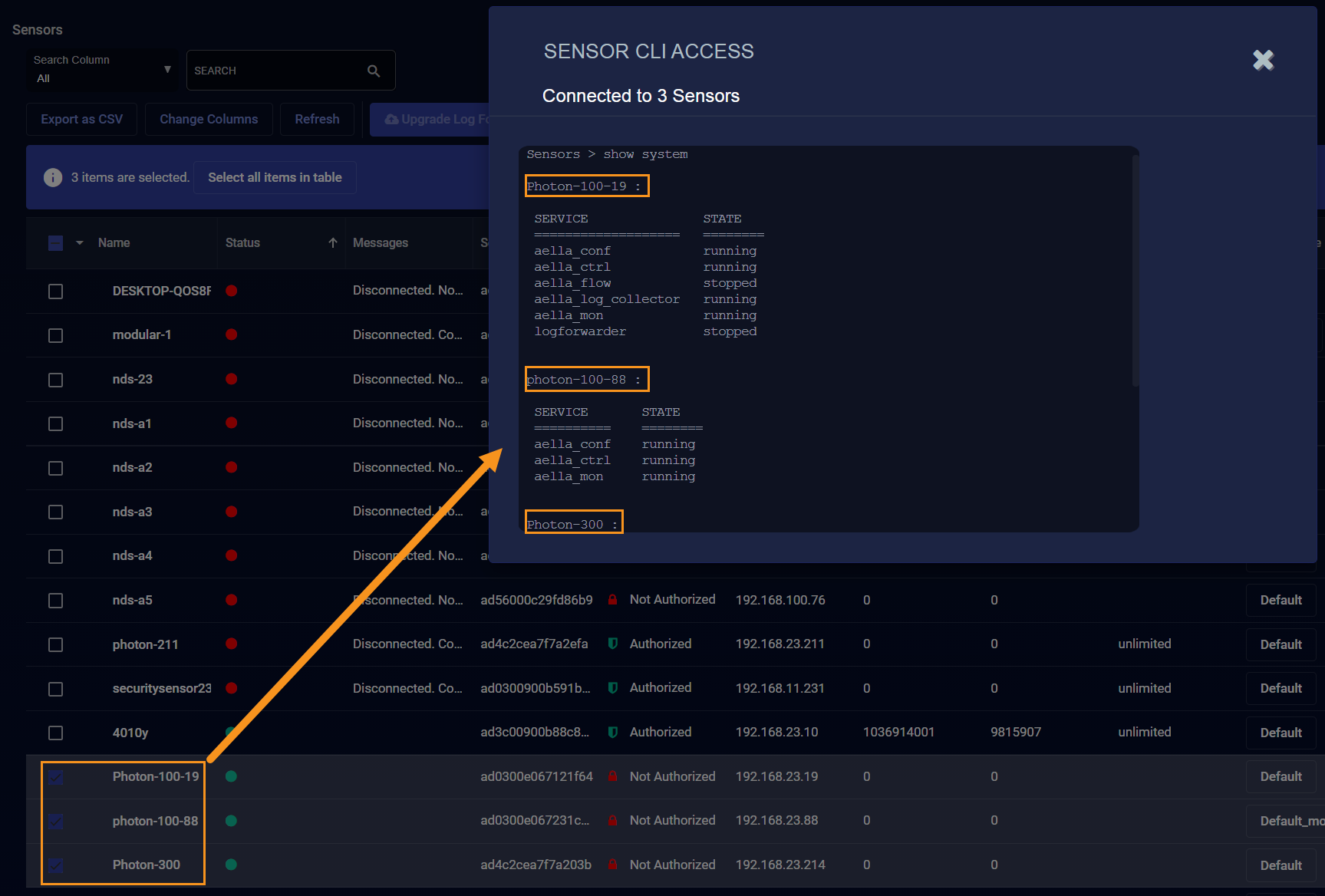Click the Messages column header
This screenshot has height=896, width=1325.
pyautogui.click(x=381, y=242)
